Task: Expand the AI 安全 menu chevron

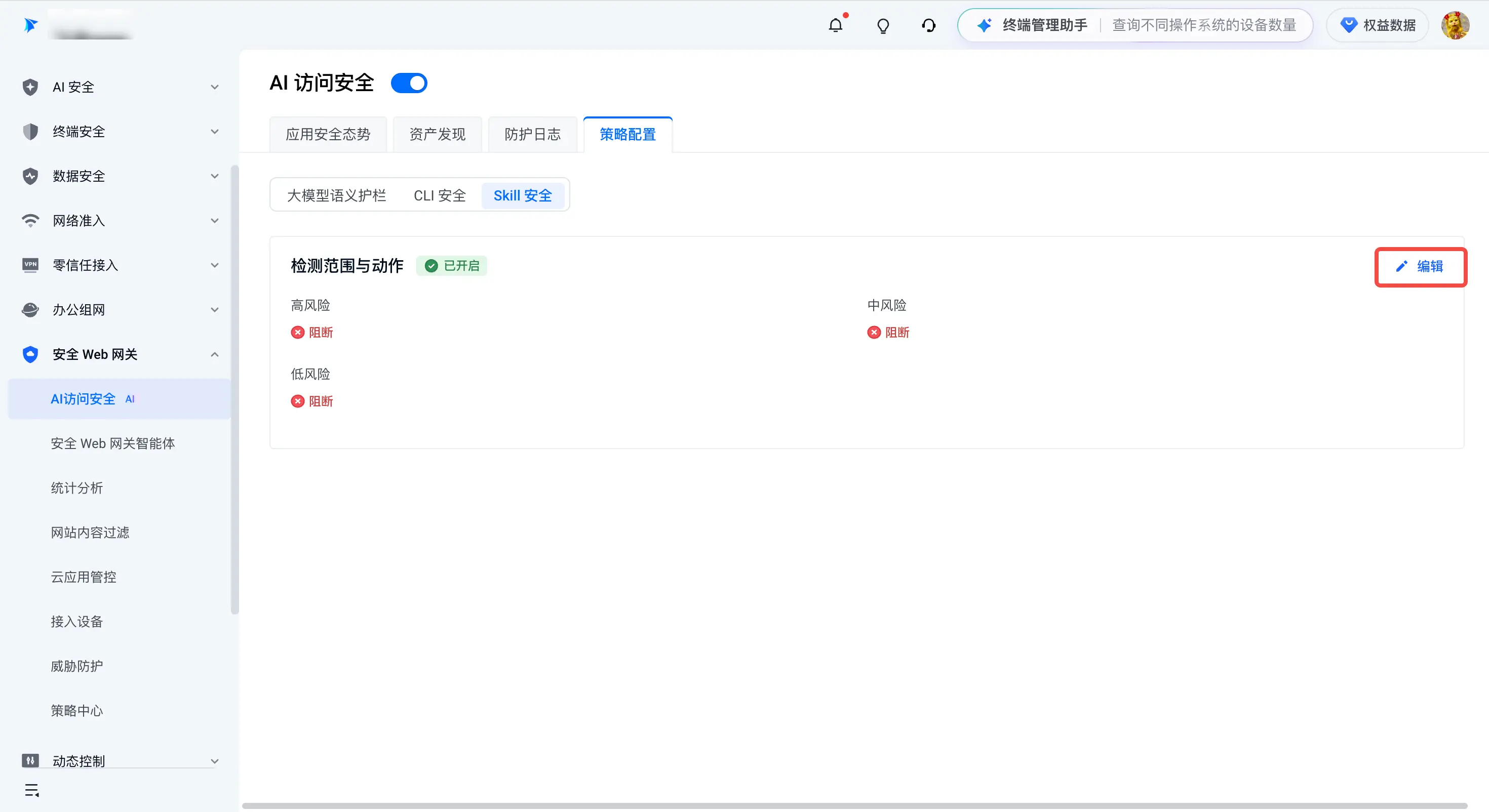Action: 214,87
